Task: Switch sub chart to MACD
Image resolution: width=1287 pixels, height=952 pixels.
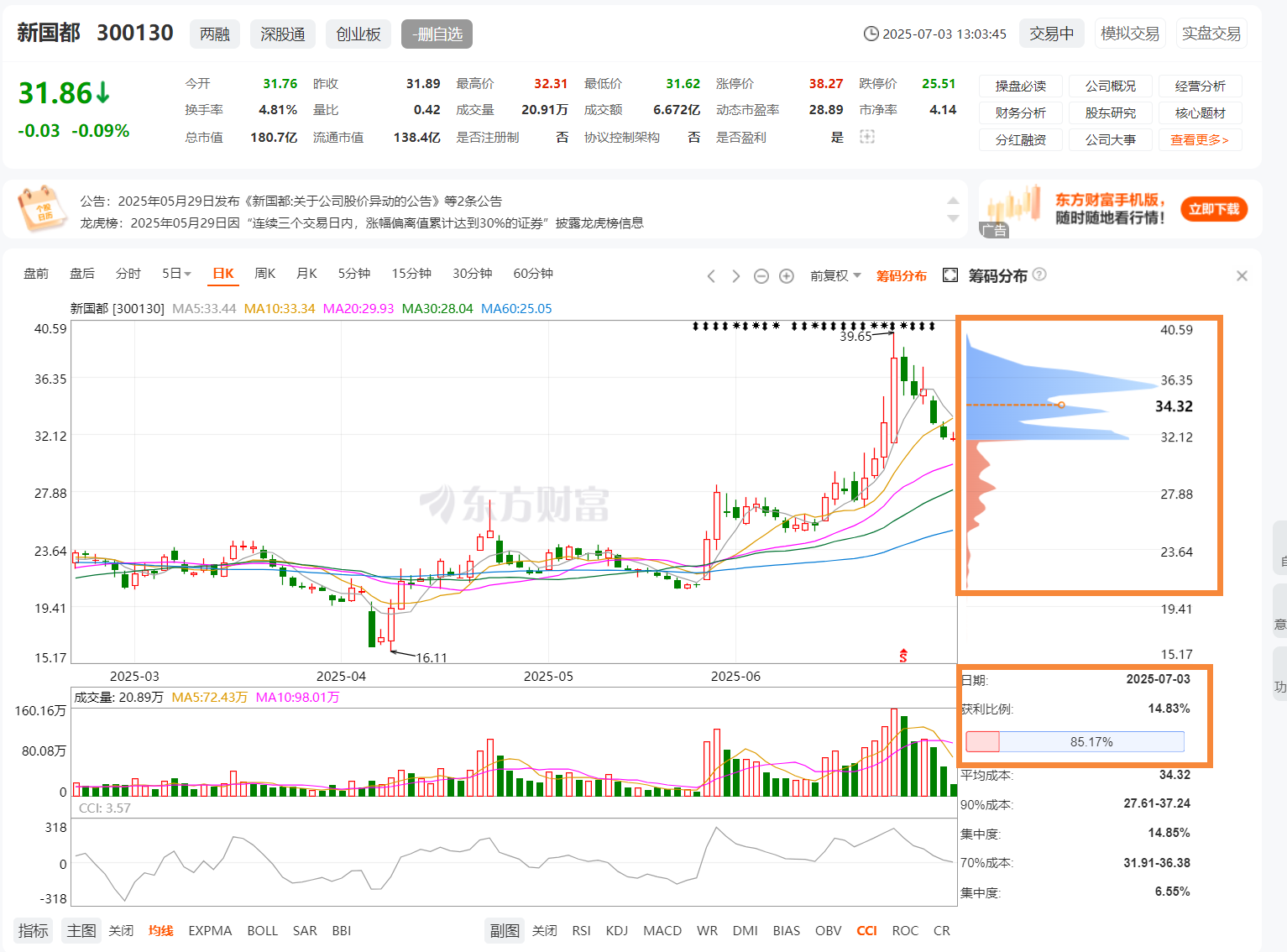Action: (662, 930)
